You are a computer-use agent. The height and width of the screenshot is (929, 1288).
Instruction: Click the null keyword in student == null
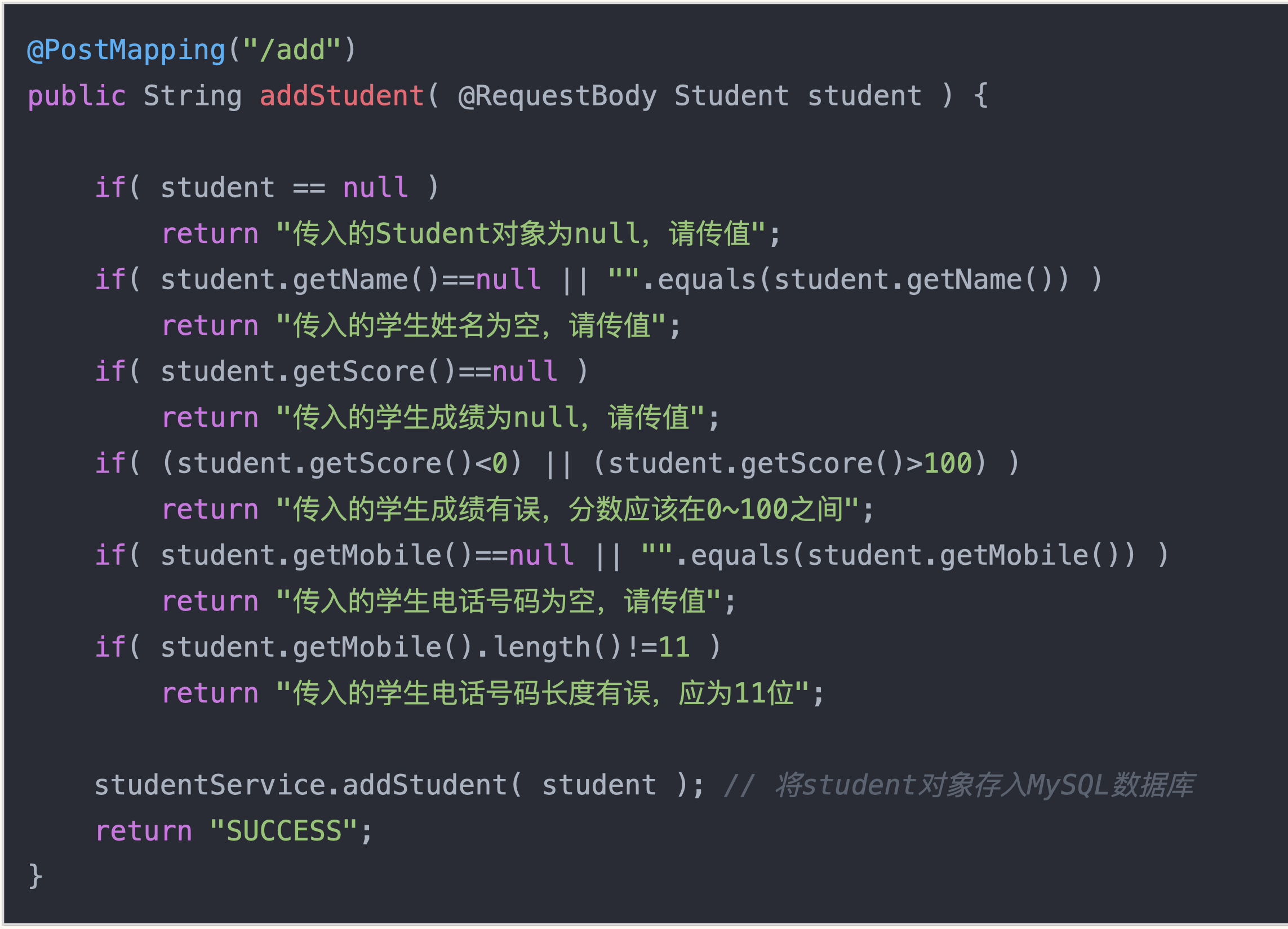[375, 188]
